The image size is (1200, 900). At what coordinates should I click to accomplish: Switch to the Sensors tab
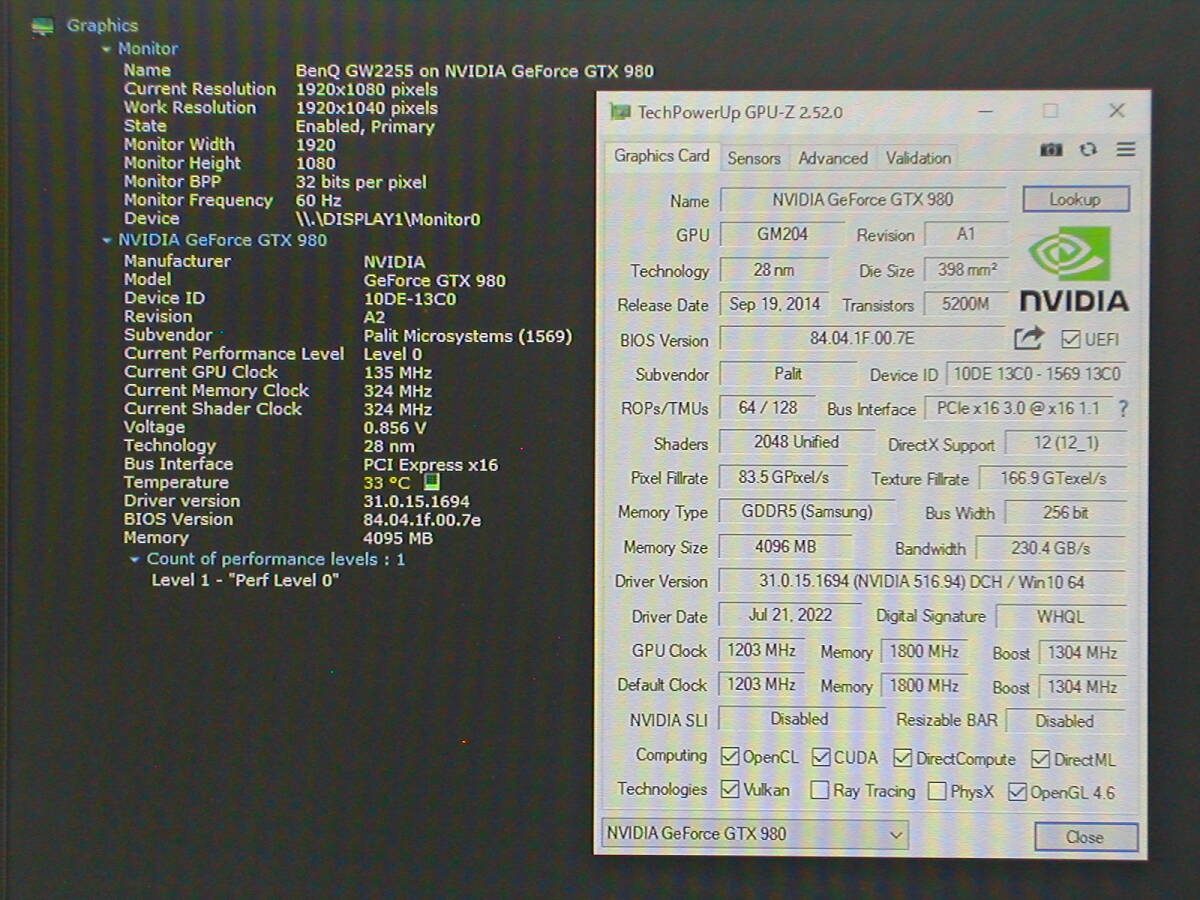(x=754, y=158)
